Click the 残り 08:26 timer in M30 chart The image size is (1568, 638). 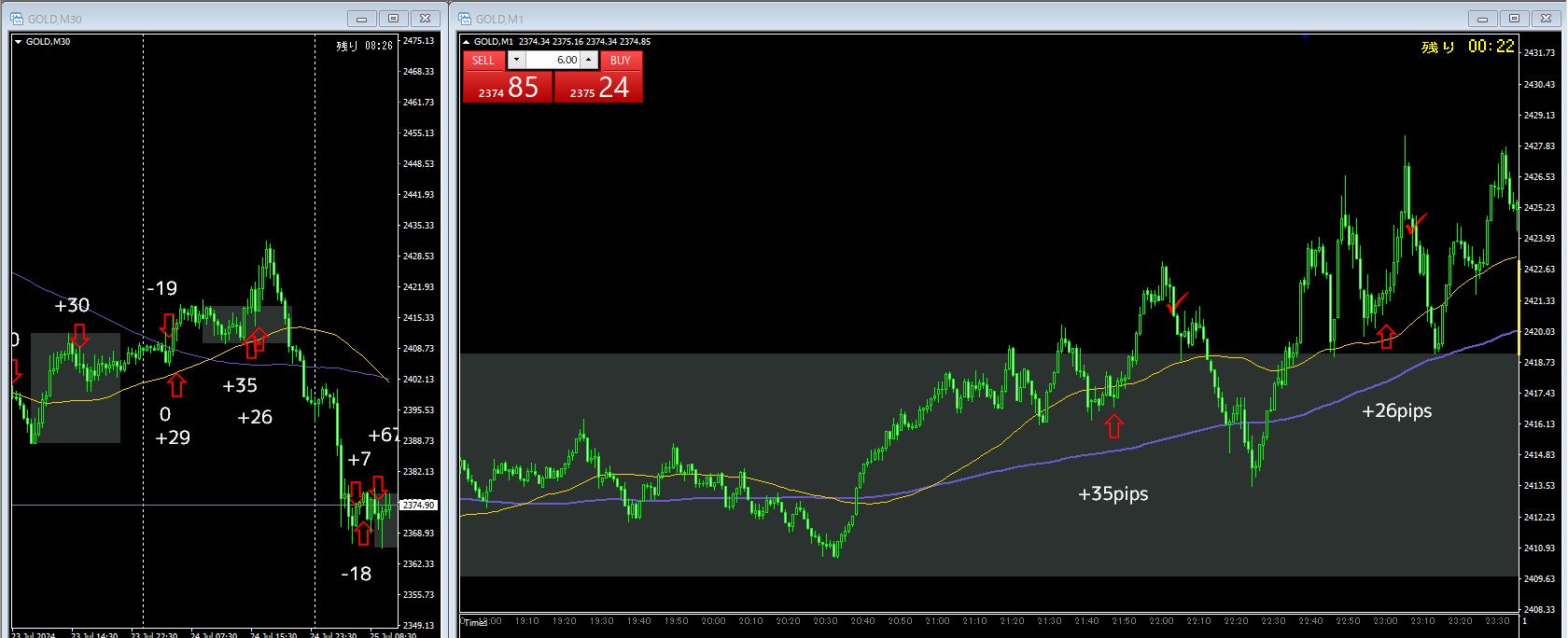[x=364, y=45]
